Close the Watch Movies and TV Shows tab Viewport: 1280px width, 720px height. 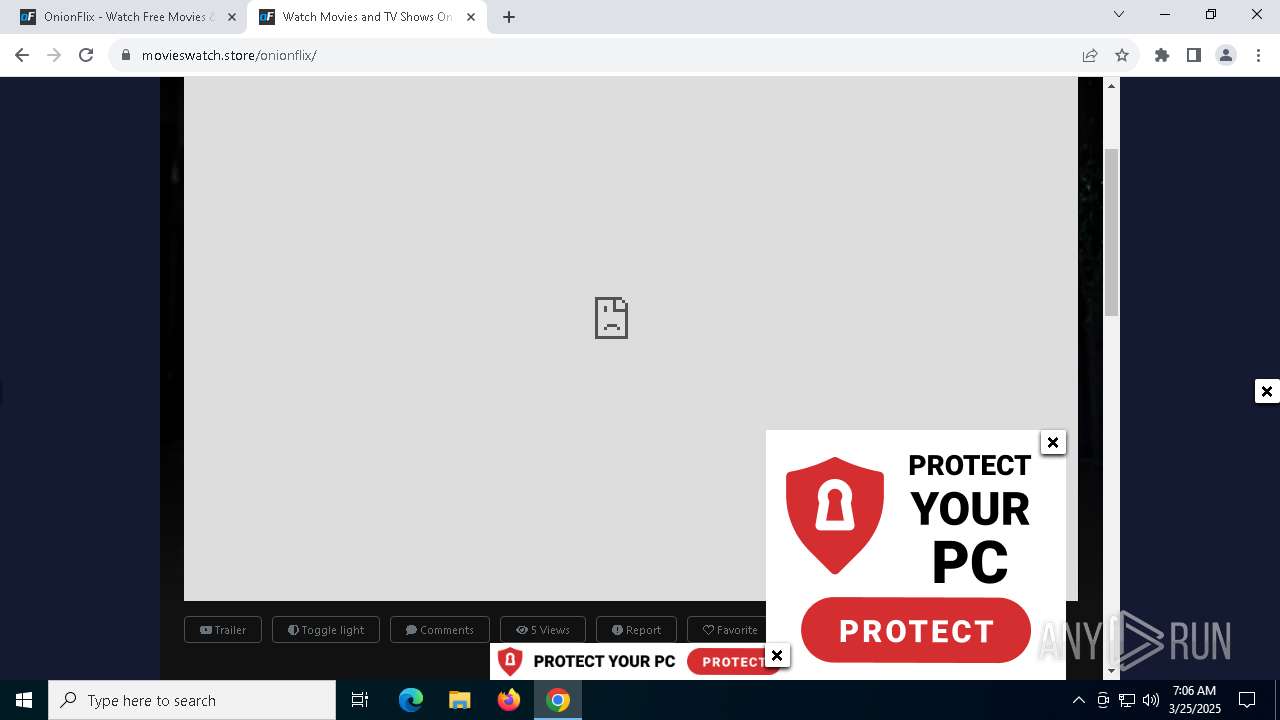[471, 17]
